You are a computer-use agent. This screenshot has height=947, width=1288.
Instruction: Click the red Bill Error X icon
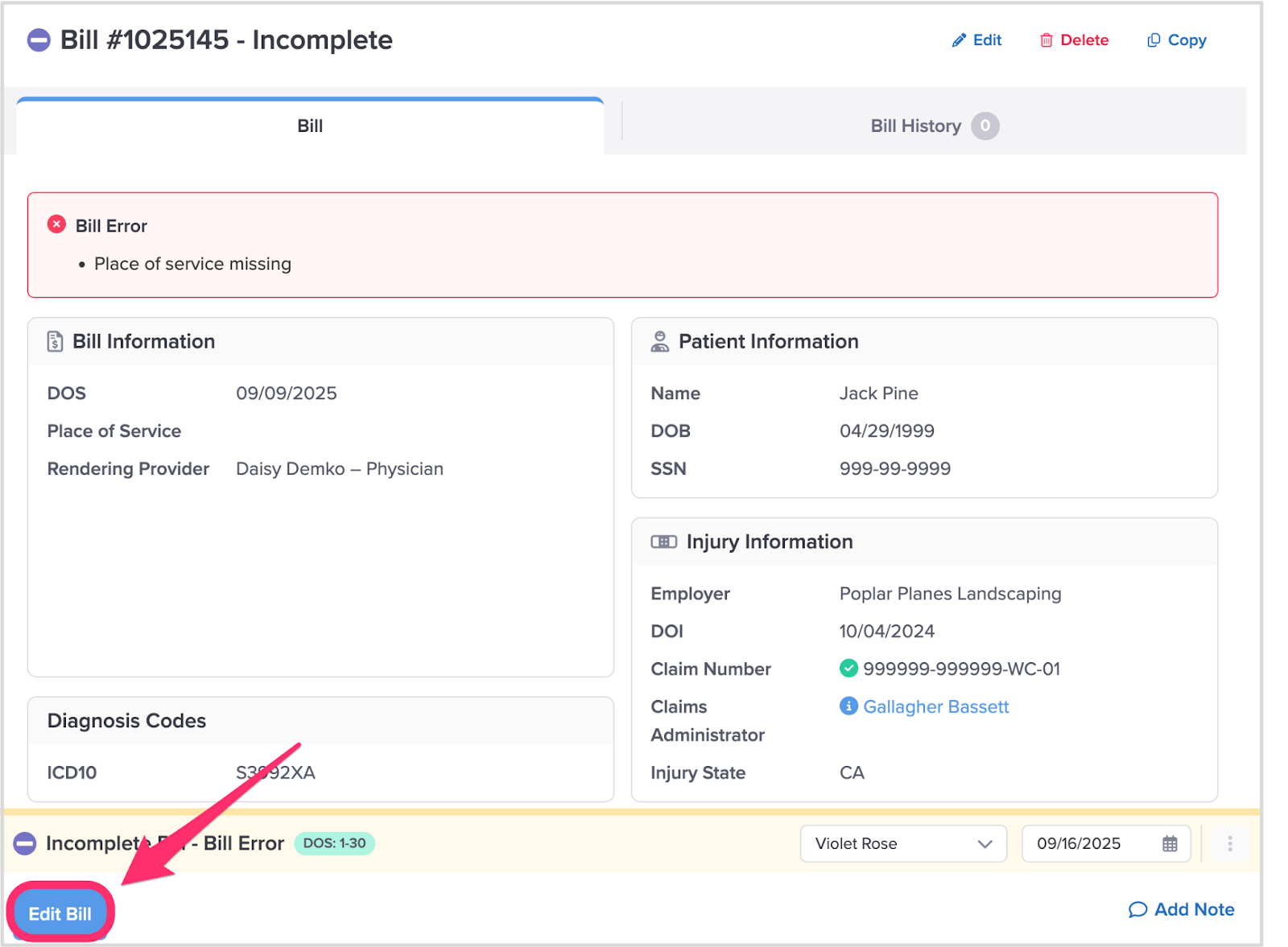pyautogui.click(x=56, y=224)
